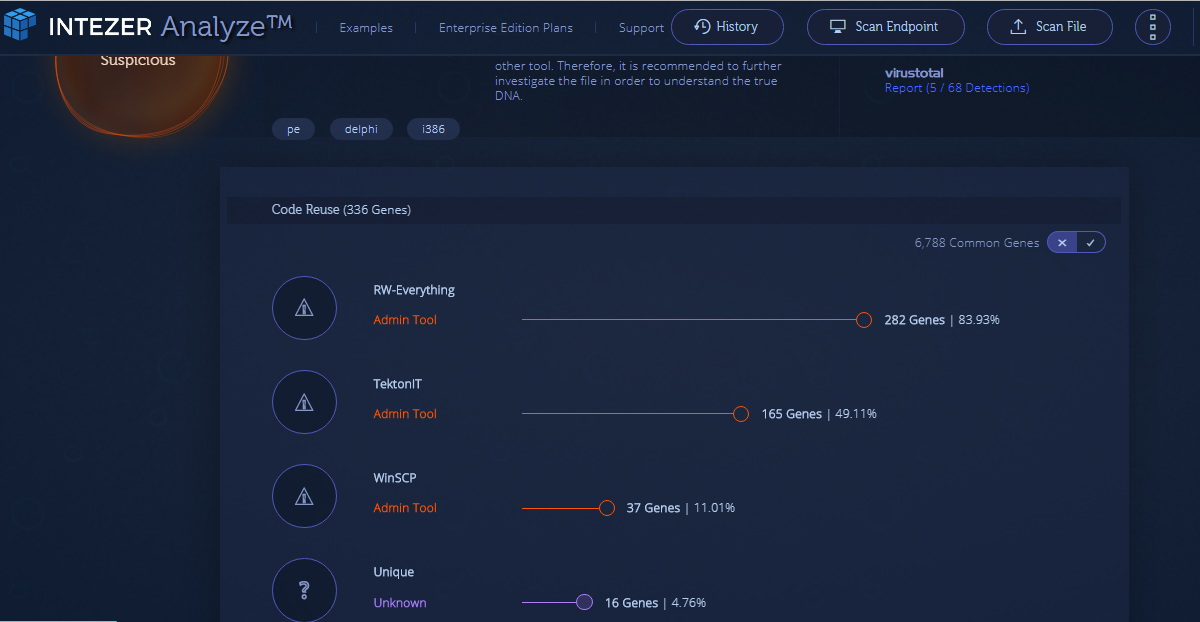Open VirusTotal report link
Image resolution: width=1200 pixels, height=622 pixels.
[x=957, y=88]
